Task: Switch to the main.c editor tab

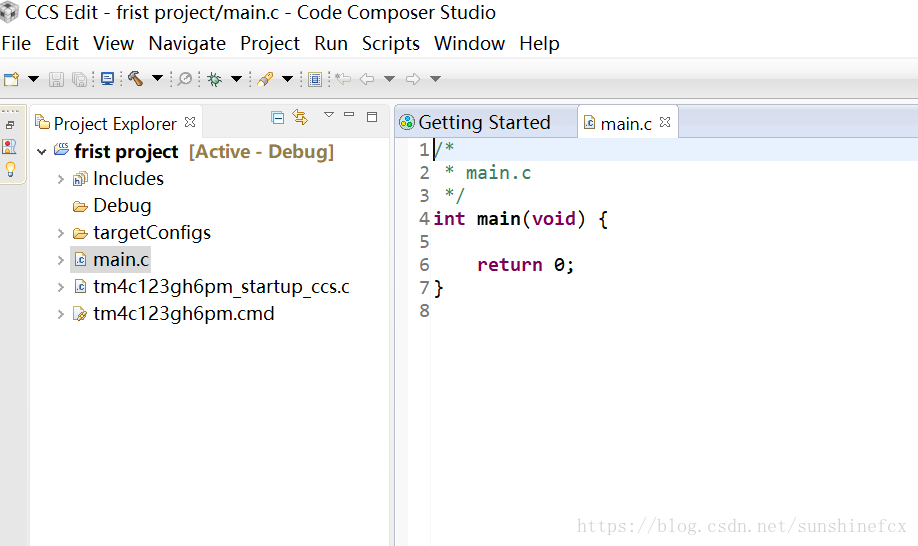Action: tap(626, 123)
